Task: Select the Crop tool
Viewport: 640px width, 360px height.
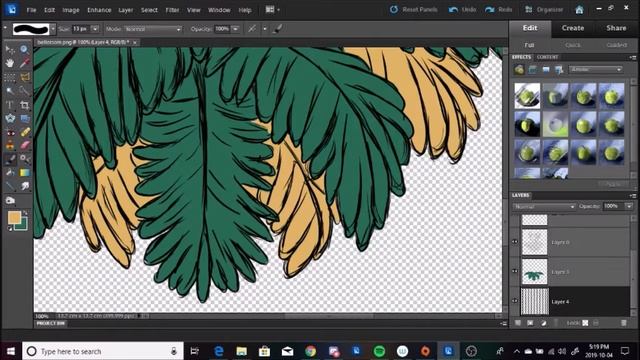Action: [24, 105]
